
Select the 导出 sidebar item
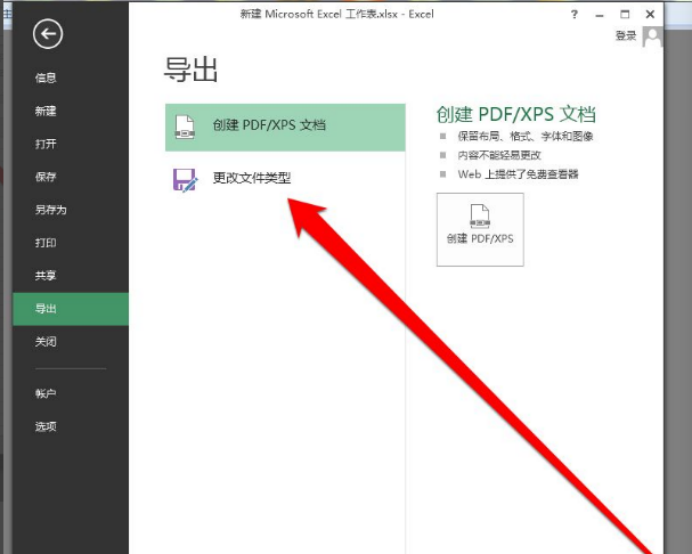[71, 309]
